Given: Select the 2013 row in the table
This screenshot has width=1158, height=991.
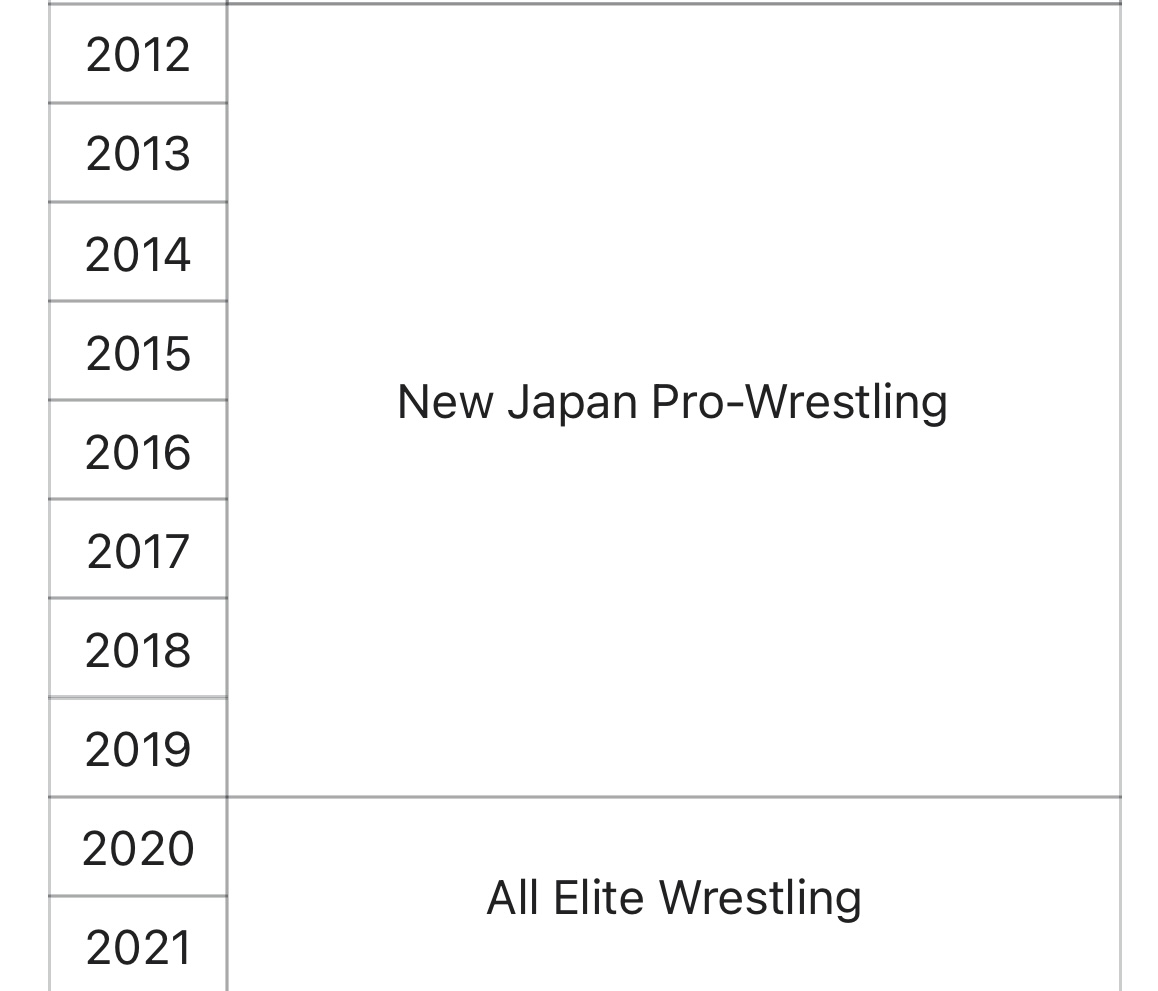Looking at the screenshot, I should (138, 154).
